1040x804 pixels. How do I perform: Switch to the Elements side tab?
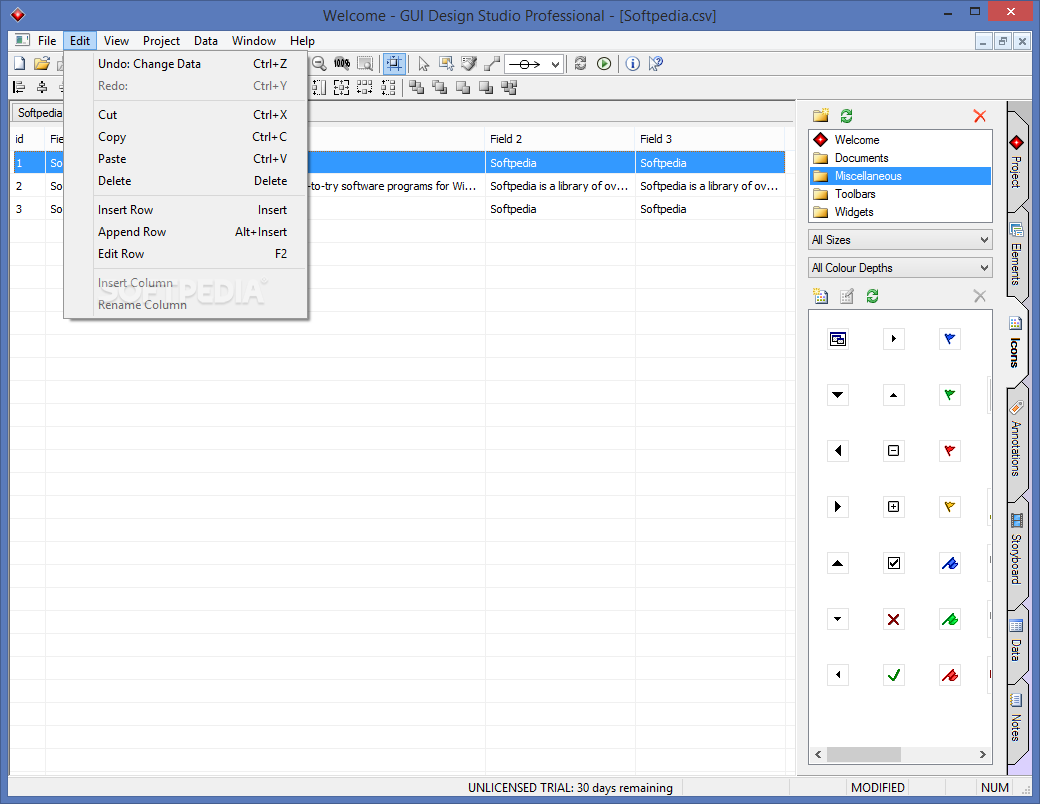[x=1016, y=255]
